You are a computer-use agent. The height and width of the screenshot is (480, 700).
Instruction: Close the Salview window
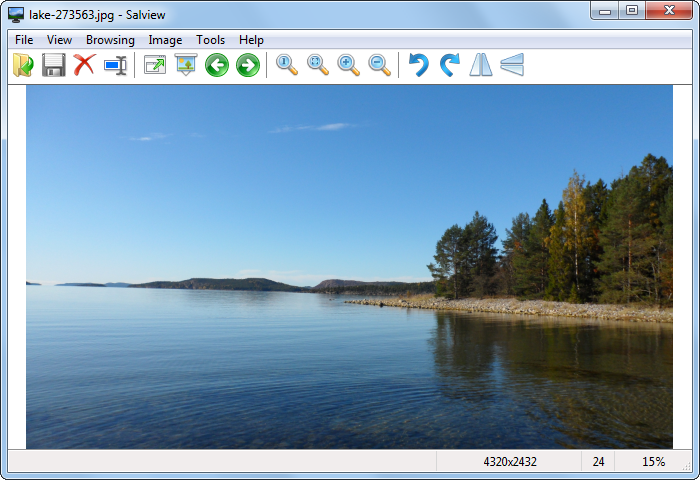coord(669,10)
